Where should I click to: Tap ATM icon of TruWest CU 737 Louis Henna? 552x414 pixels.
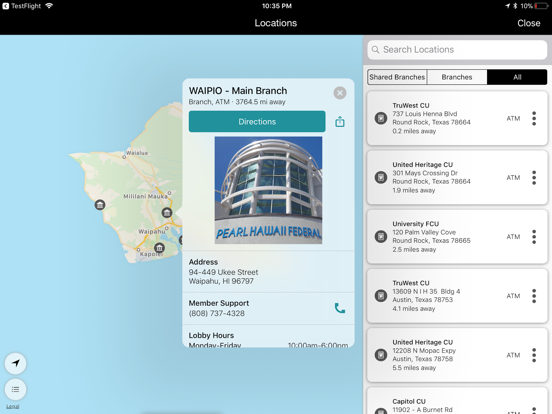pos(381,118)
